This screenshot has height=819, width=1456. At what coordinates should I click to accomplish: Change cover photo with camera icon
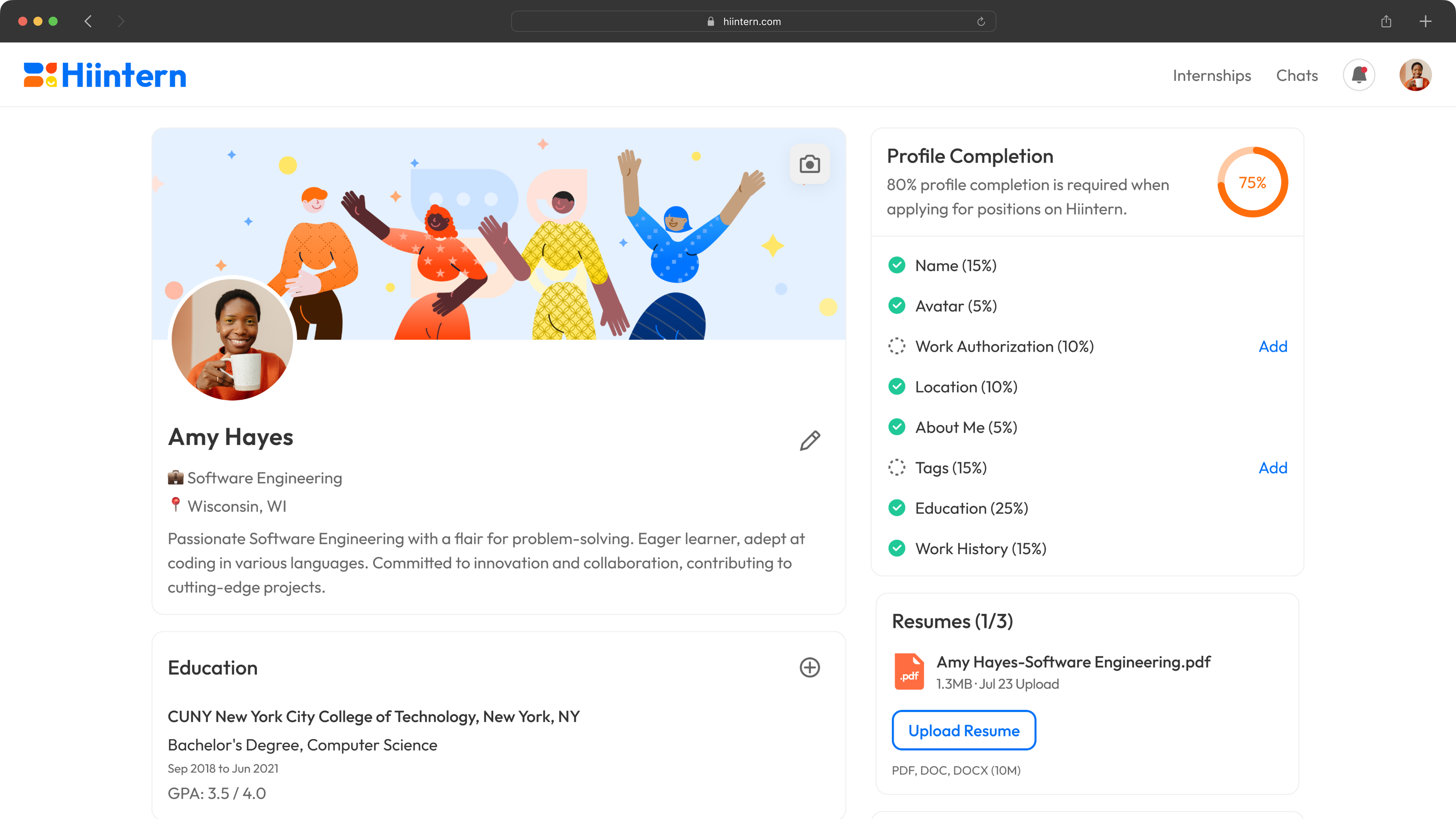[809, 164]
